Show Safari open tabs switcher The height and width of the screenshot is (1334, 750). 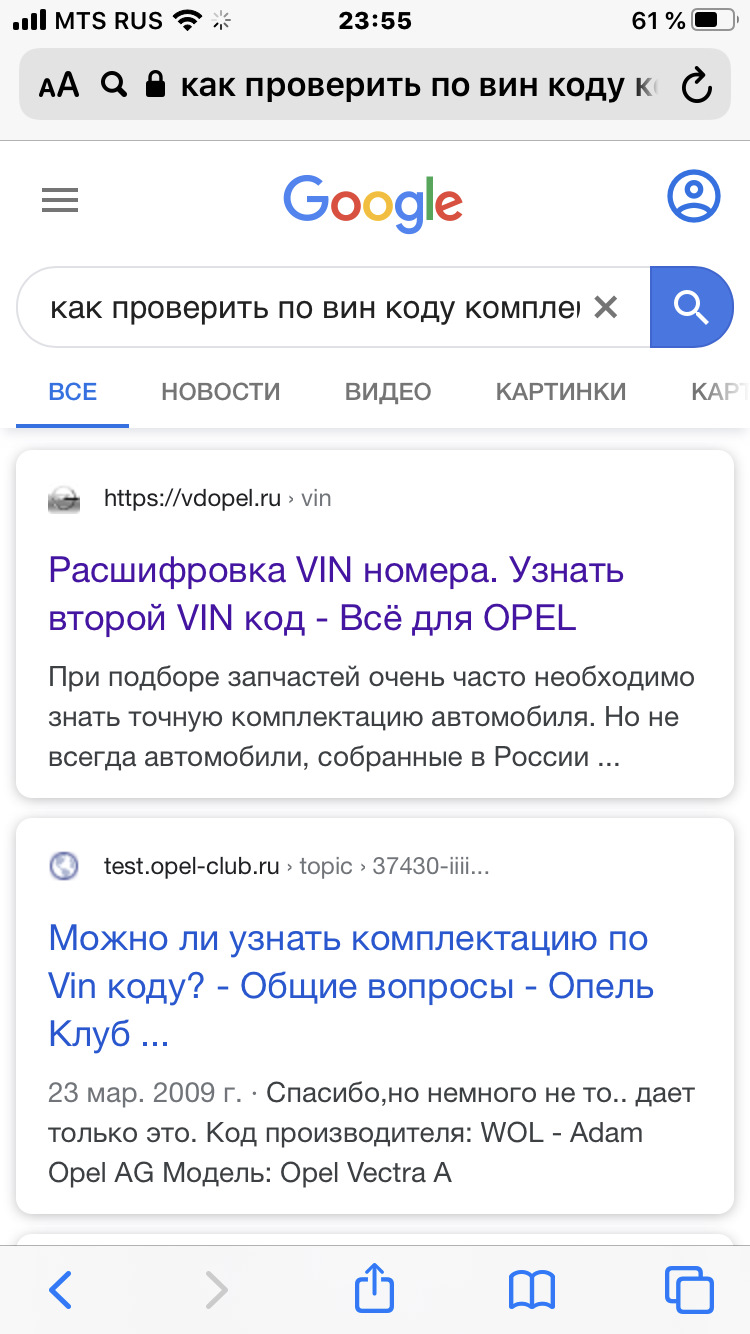click(x=689, y=1290)
